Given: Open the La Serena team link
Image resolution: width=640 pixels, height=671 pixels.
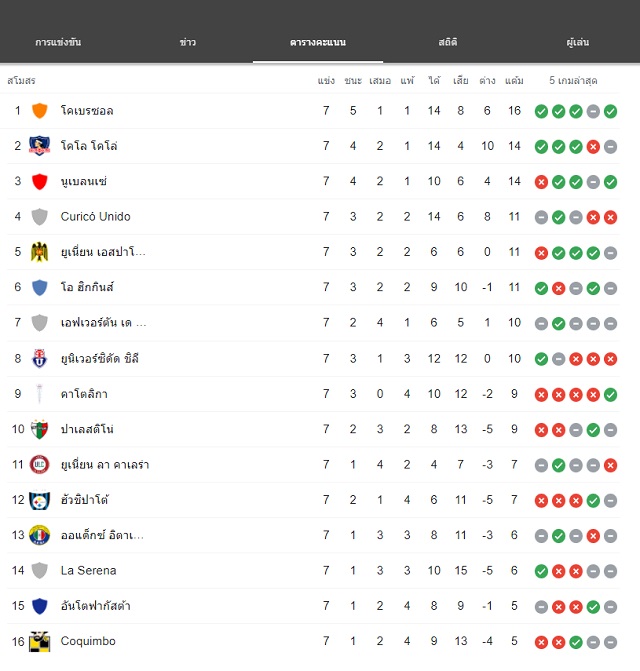Looking at the screenshot, I should coord(89,570).
